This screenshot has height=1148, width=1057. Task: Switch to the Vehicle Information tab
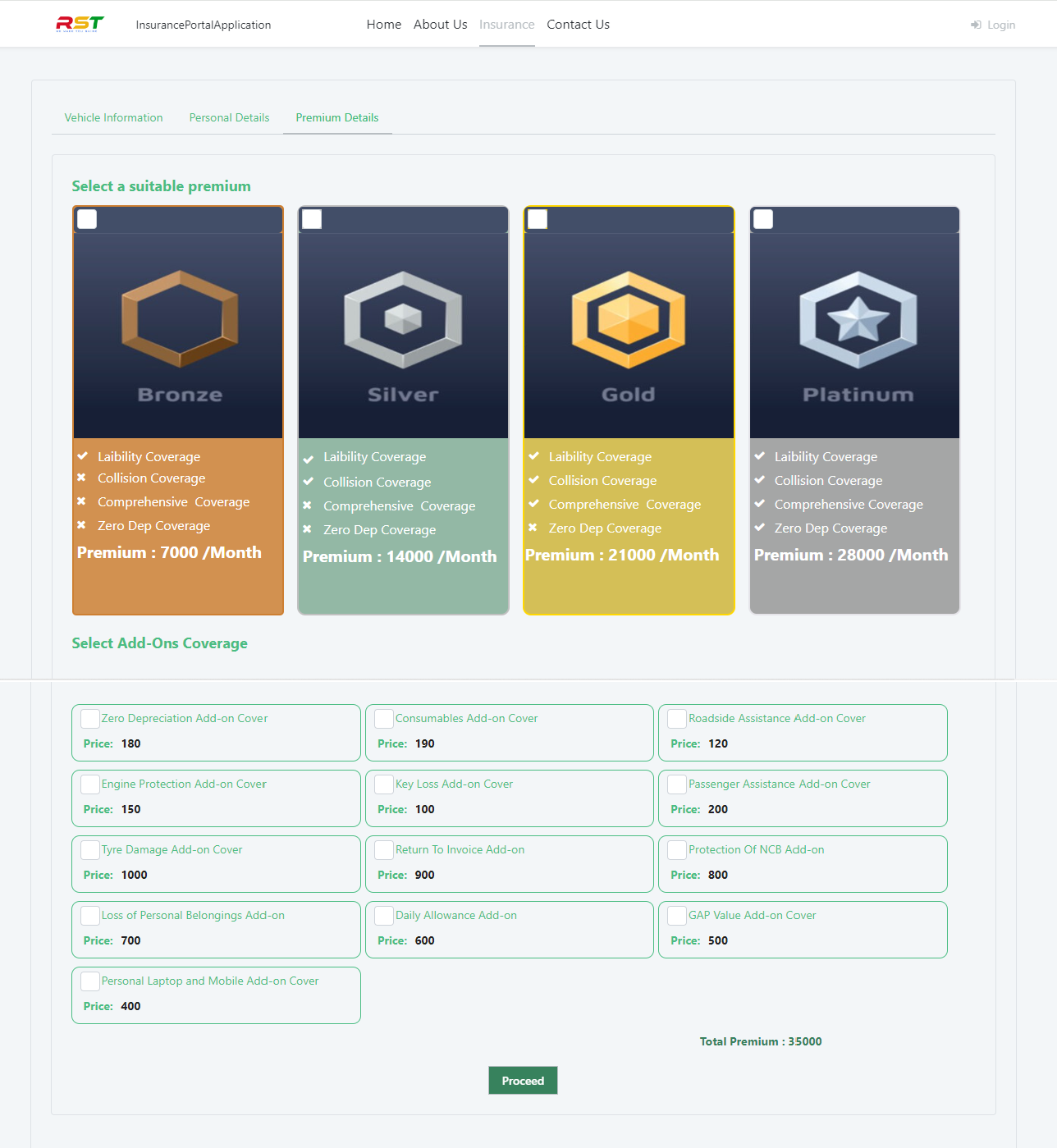[x=114, y=117]
